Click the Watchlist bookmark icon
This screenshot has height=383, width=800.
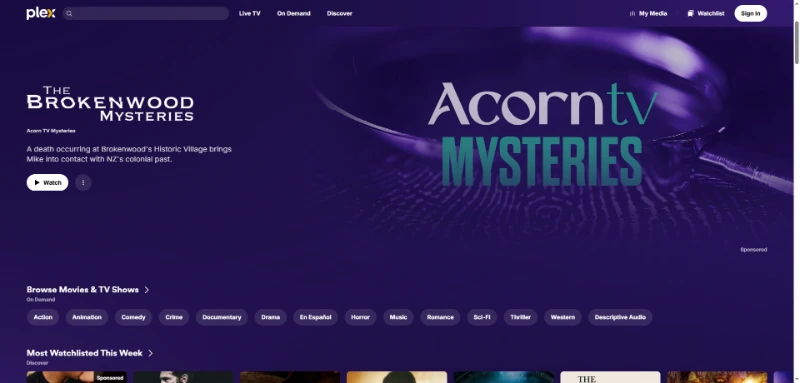click(x=690, y=14)
